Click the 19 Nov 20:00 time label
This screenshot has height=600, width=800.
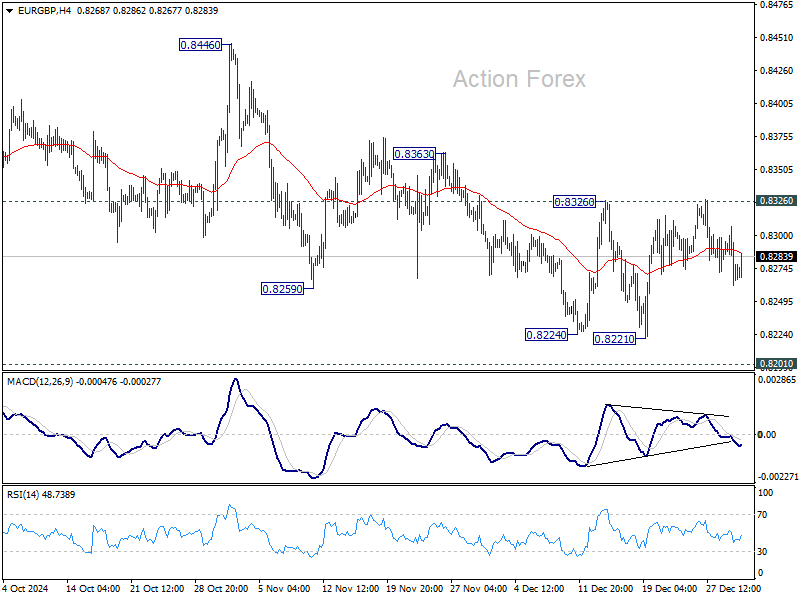(414, 588)
